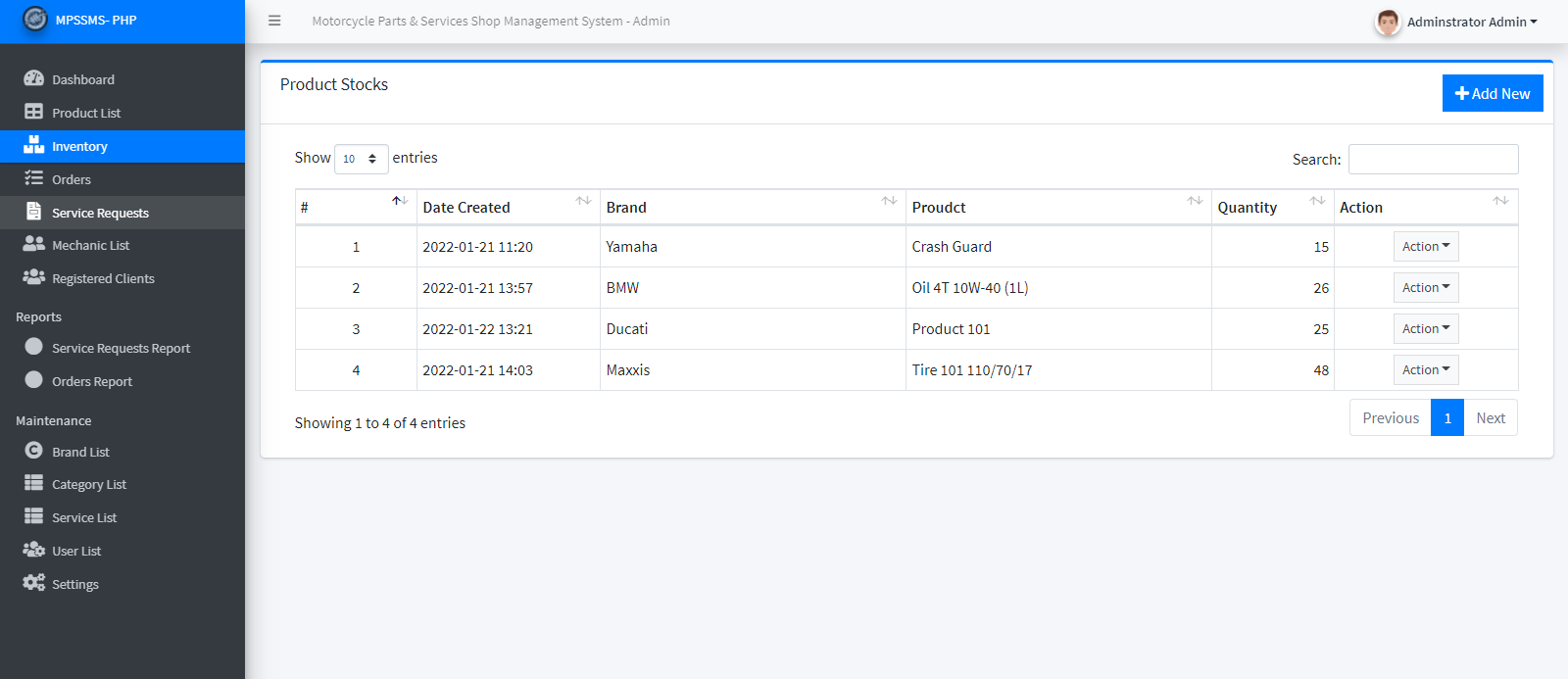The width and height of the screenshot is (1568, 679).
Task: Navigate to Mechanic List
Action: coord(122,245)
